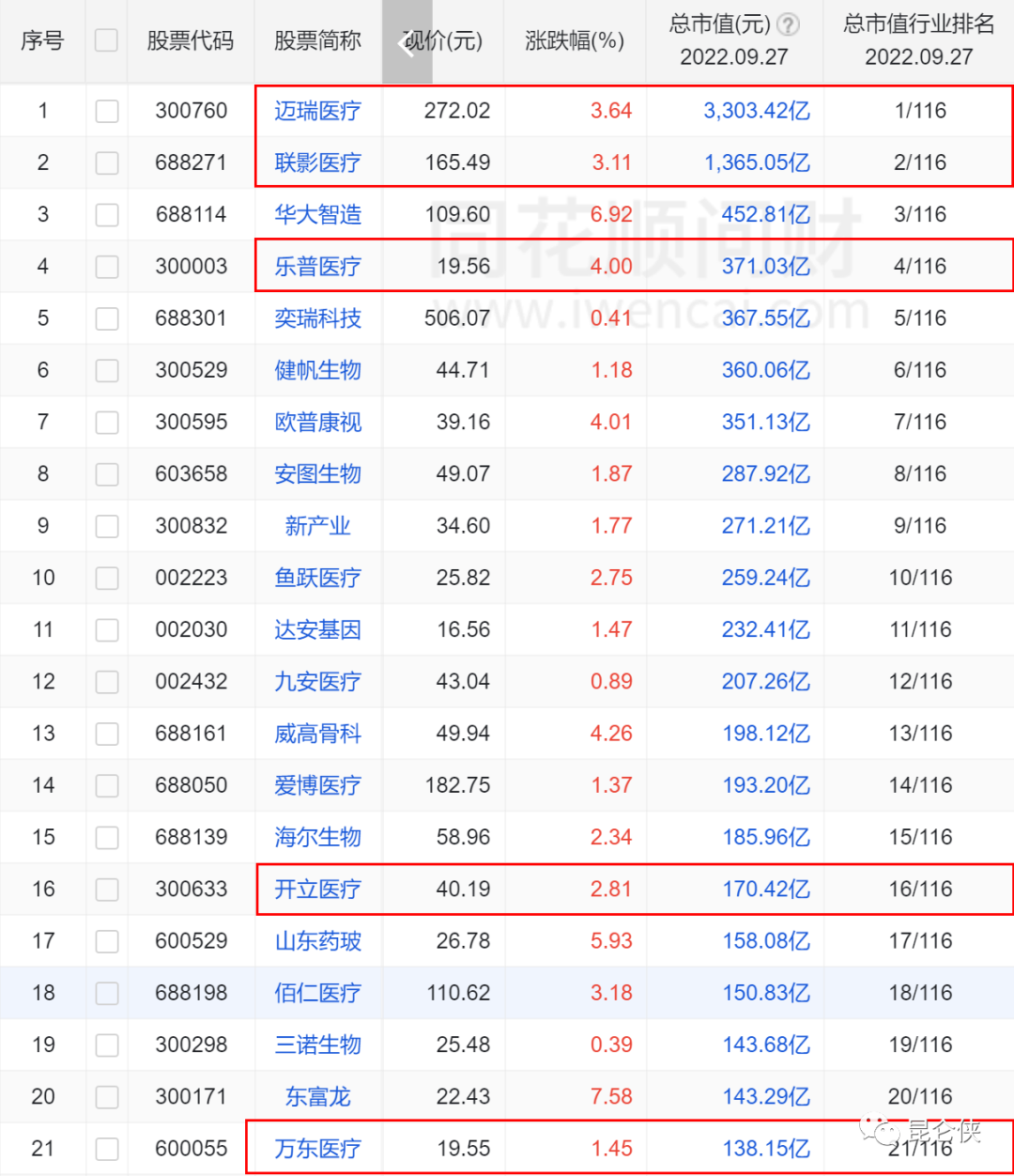Open the 开立医疗 stock link
1014x1176 pixels.
pos(317,890)
